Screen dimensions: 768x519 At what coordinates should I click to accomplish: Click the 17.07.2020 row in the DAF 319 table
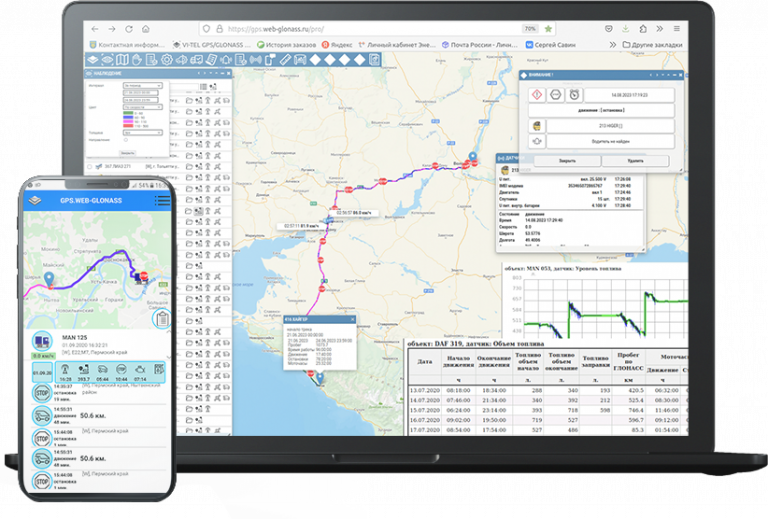(548, 430)
